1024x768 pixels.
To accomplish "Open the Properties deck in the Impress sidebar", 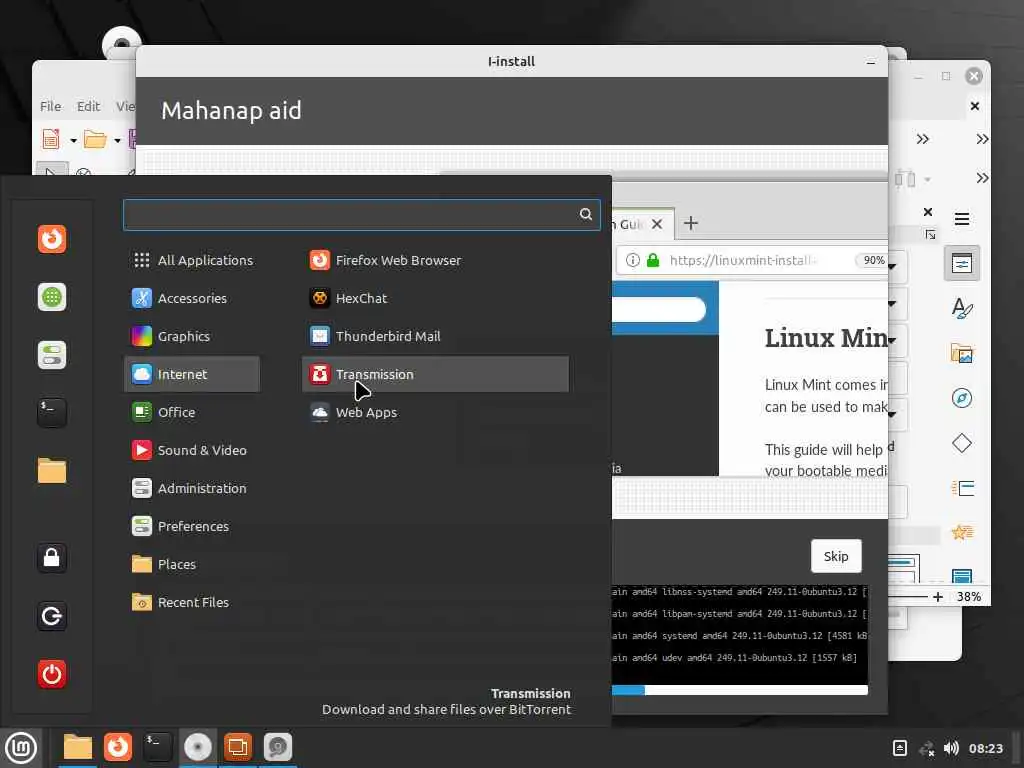I will 961,263.
